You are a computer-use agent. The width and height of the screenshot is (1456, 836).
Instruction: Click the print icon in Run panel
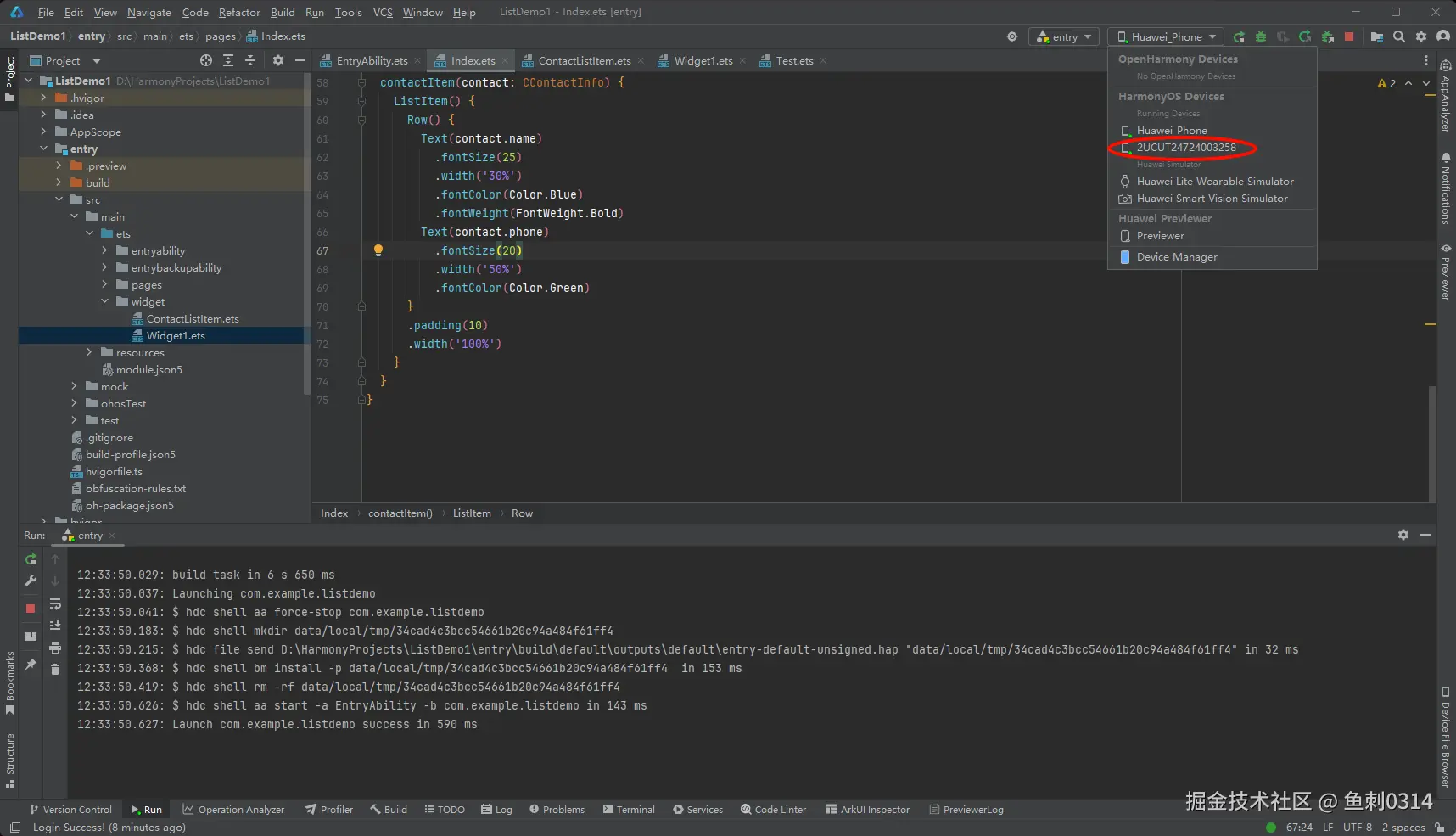coord(55,648)
